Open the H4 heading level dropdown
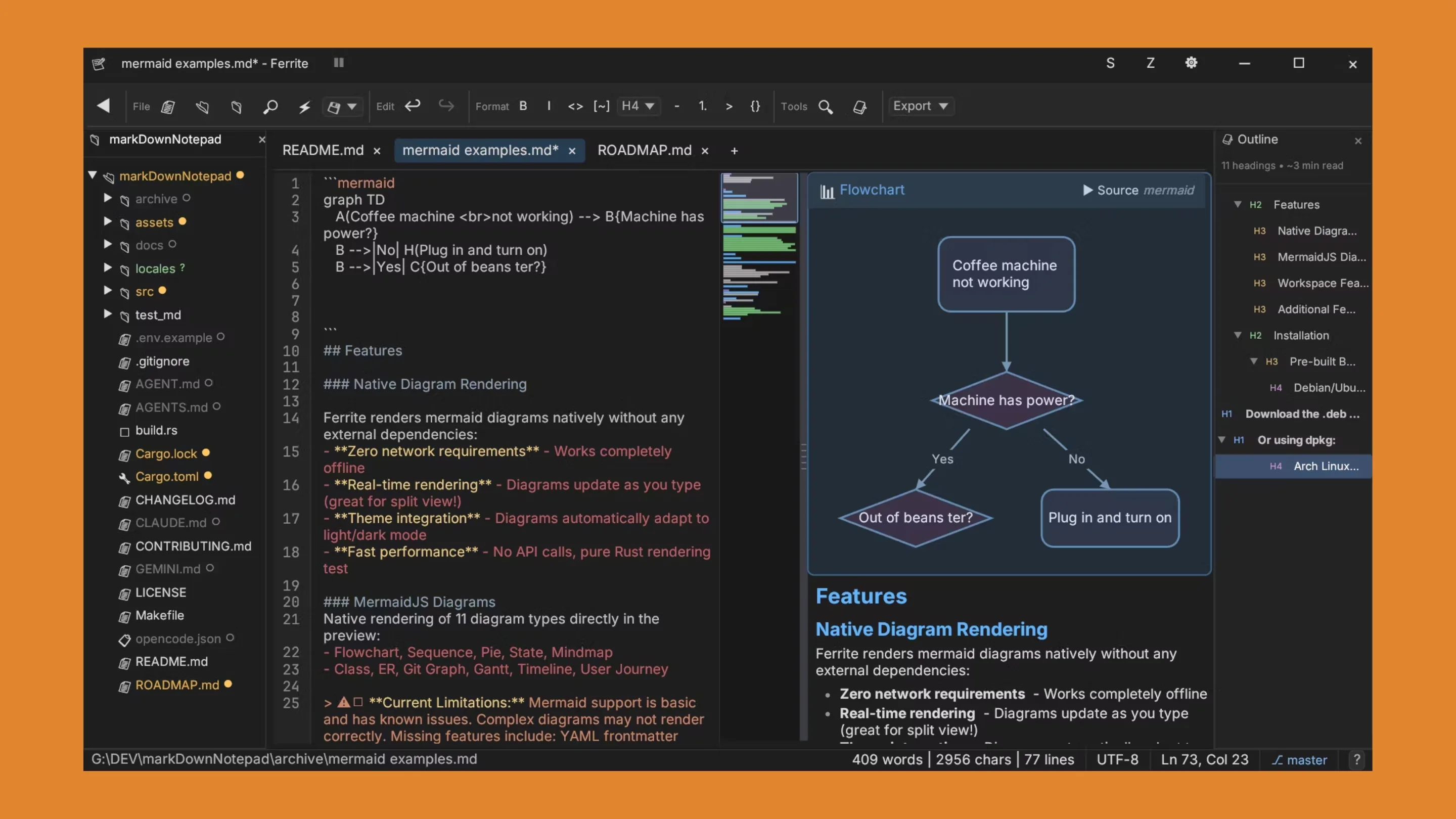The width and height of the screenshot is (1456, 819). pyautogui.click(x=638, y=106)
